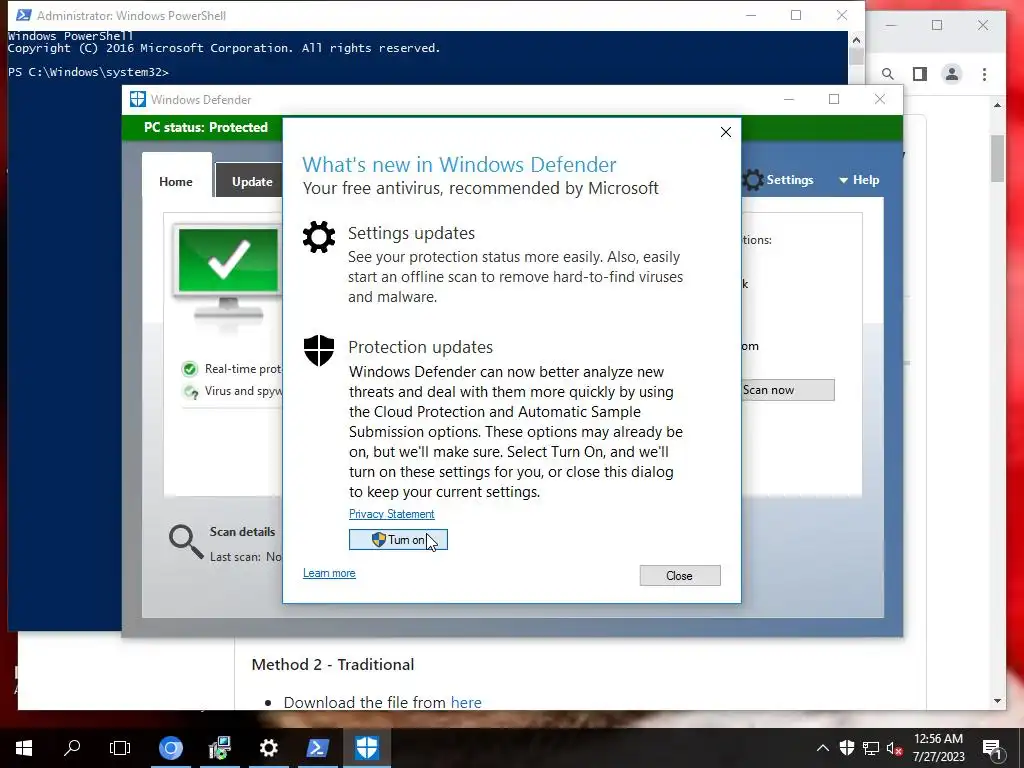Open the Windows Start menu

[x=24, y=748]
